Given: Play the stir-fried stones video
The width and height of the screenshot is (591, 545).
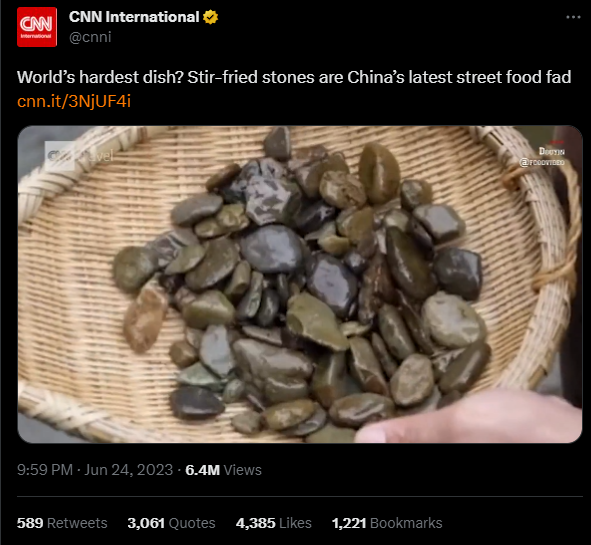Looking at the screenshot, I should tap(300, 284).
